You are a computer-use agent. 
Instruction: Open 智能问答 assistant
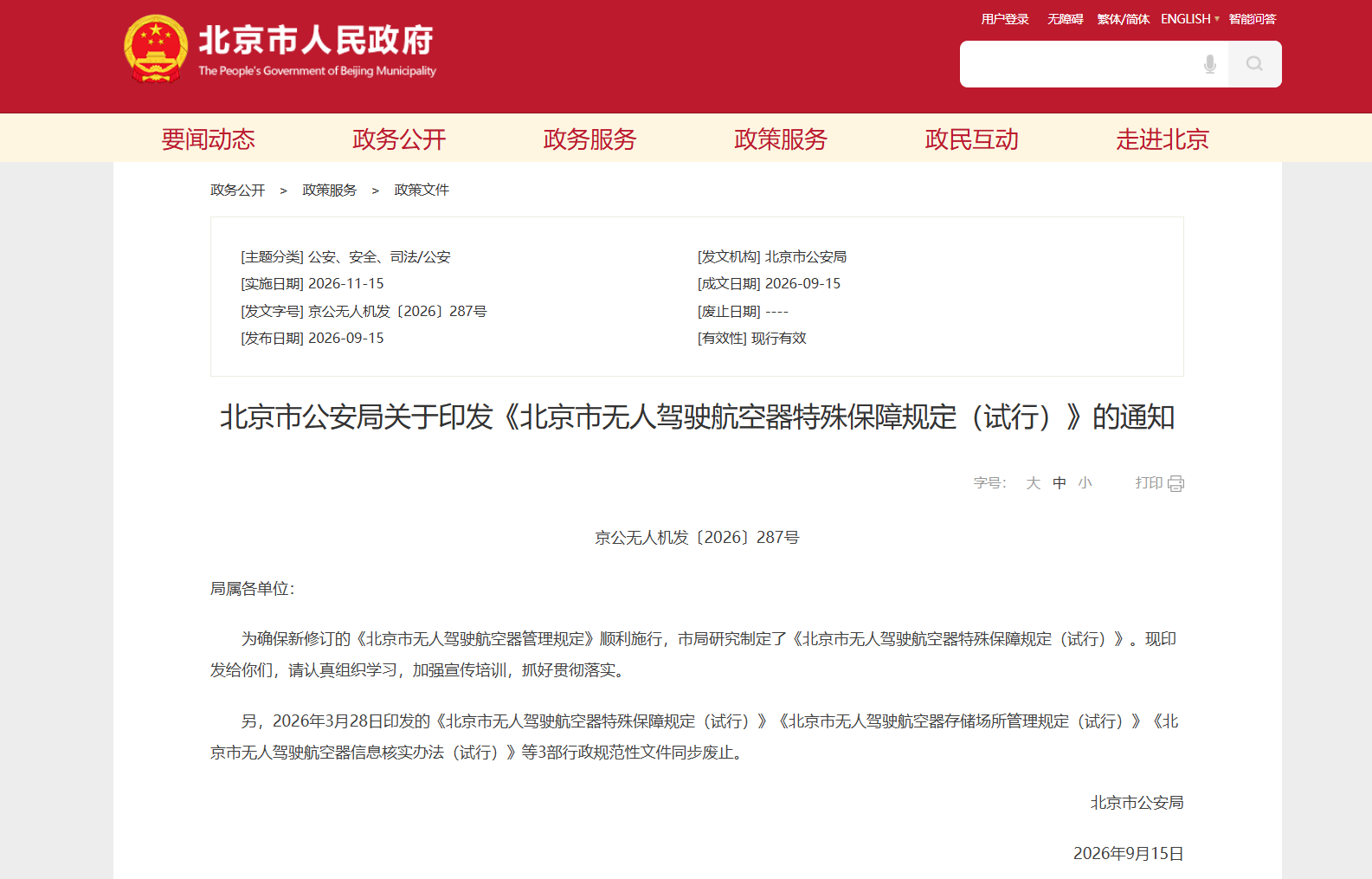point(1253,19)
